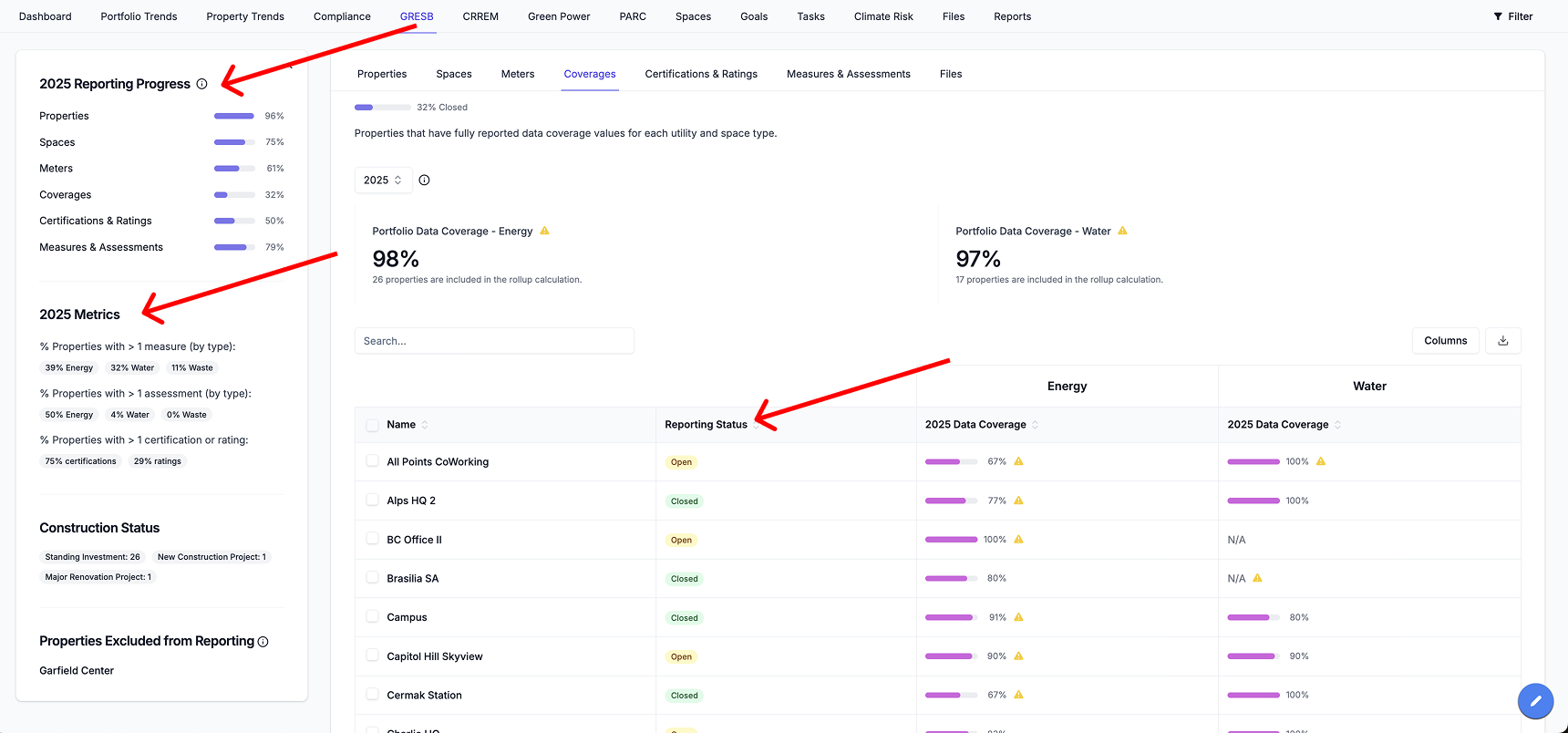Switch to Meters sub-tab

(x=518, y=74)
